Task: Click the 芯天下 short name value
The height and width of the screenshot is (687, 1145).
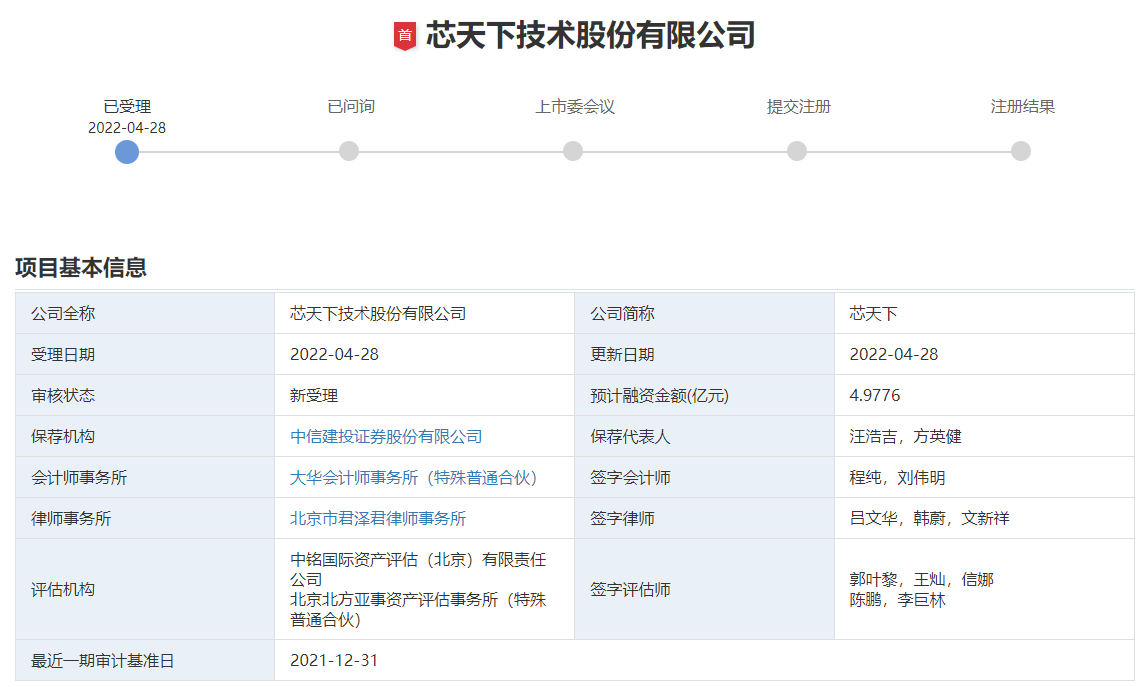Action: [x=873, y=314]
